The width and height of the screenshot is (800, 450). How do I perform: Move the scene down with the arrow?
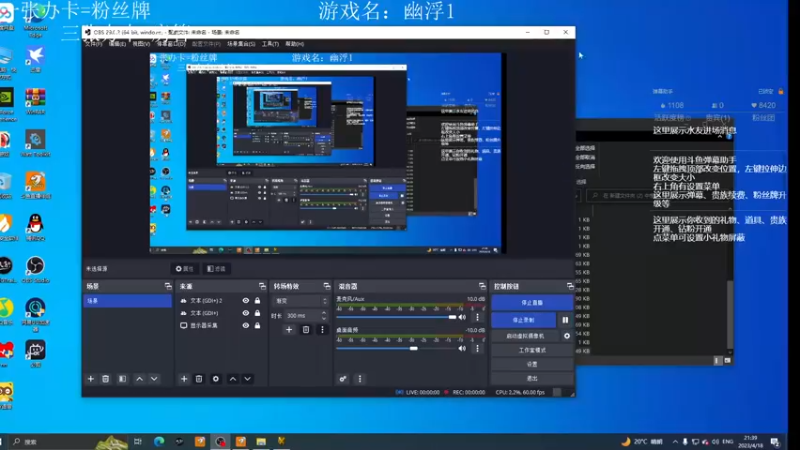pos(154,379)
